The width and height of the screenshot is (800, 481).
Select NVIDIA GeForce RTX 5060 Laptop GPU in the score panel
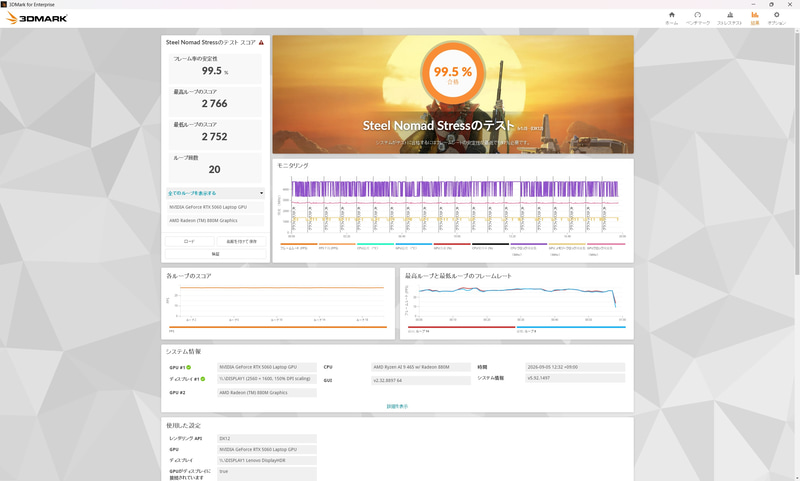(x=215, y=207)
